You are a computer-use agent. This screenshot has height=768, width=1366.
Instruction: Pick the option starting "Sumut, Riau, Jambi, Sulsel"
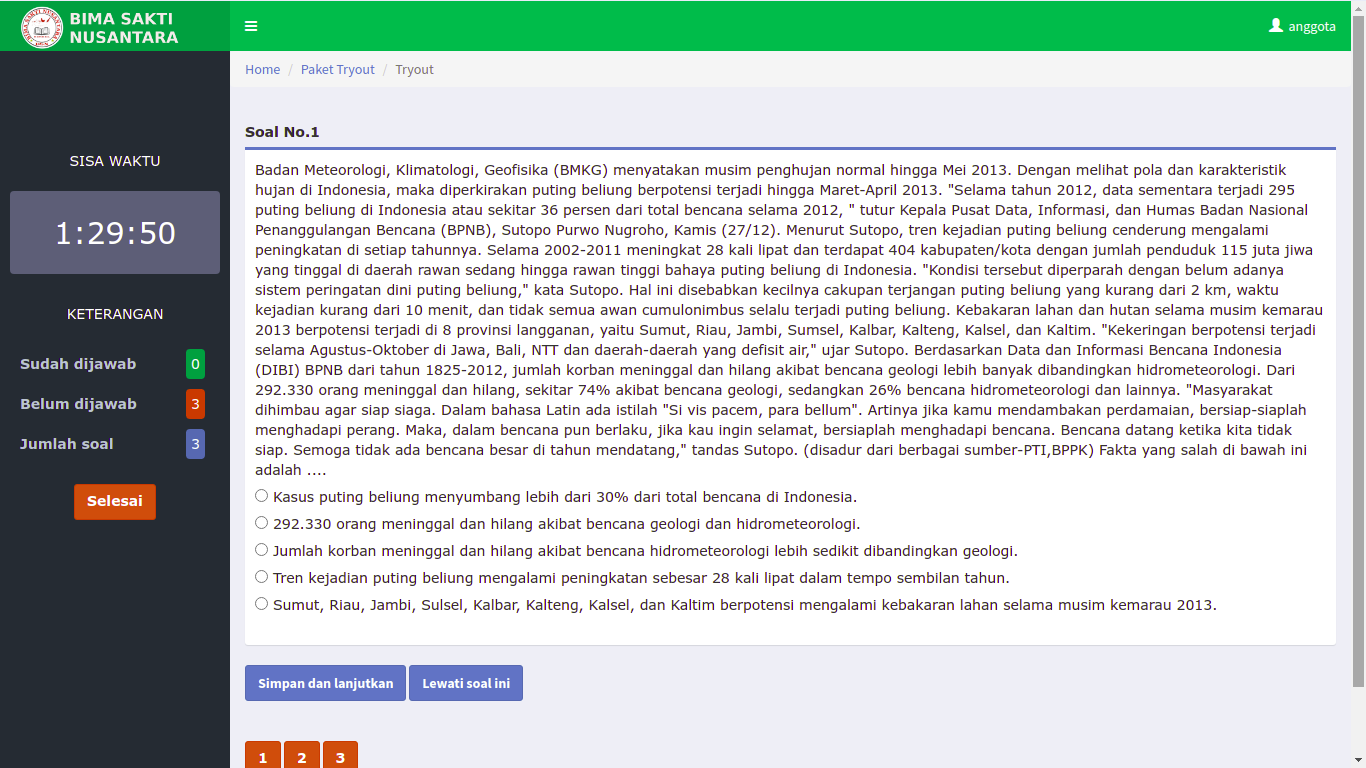(x=262, y=604)
